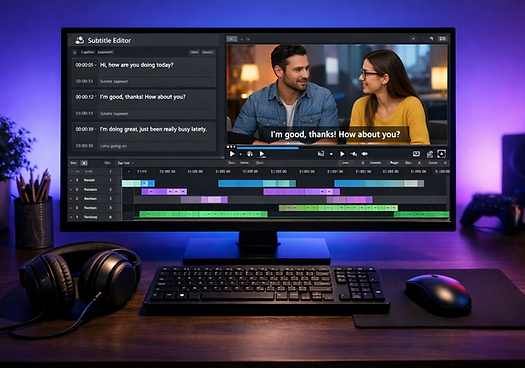Collapse the bottom dark green track
525x368 pixels.
pyautogui.click(x=71, y=217)
